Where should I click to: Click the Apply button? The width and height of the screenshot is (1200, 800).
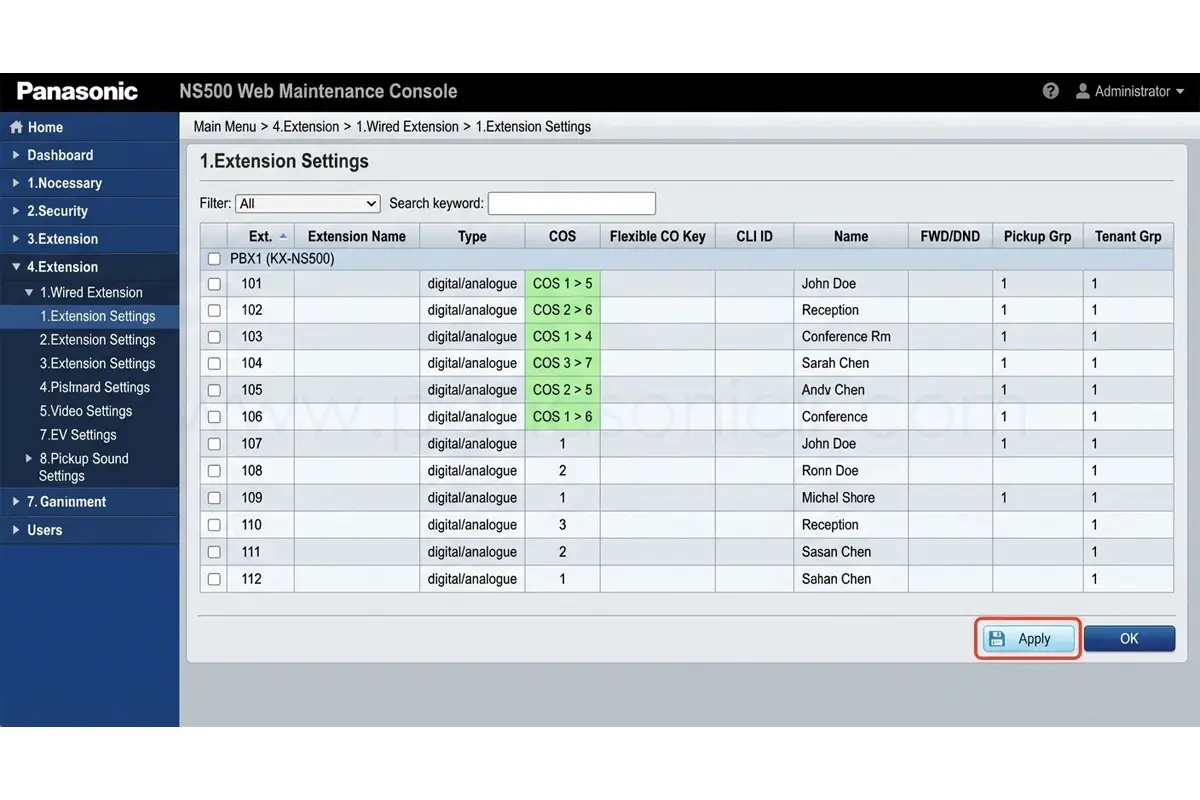(1028, 639)
